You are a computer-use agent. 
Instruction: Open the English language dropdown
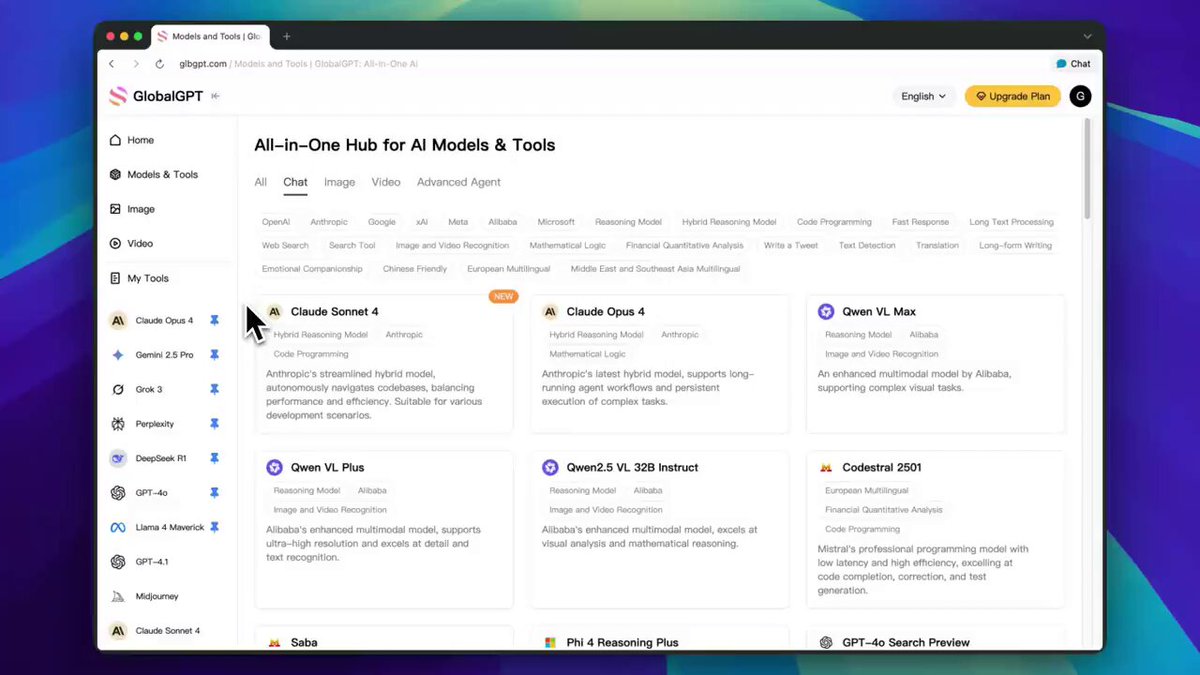[923, 96]
